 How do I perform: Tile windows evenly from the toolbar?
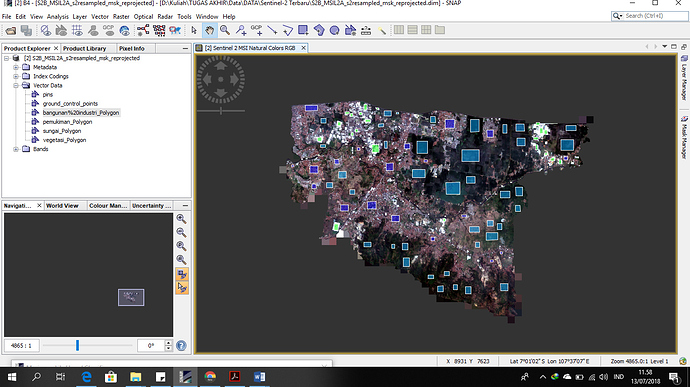(426, 30)
